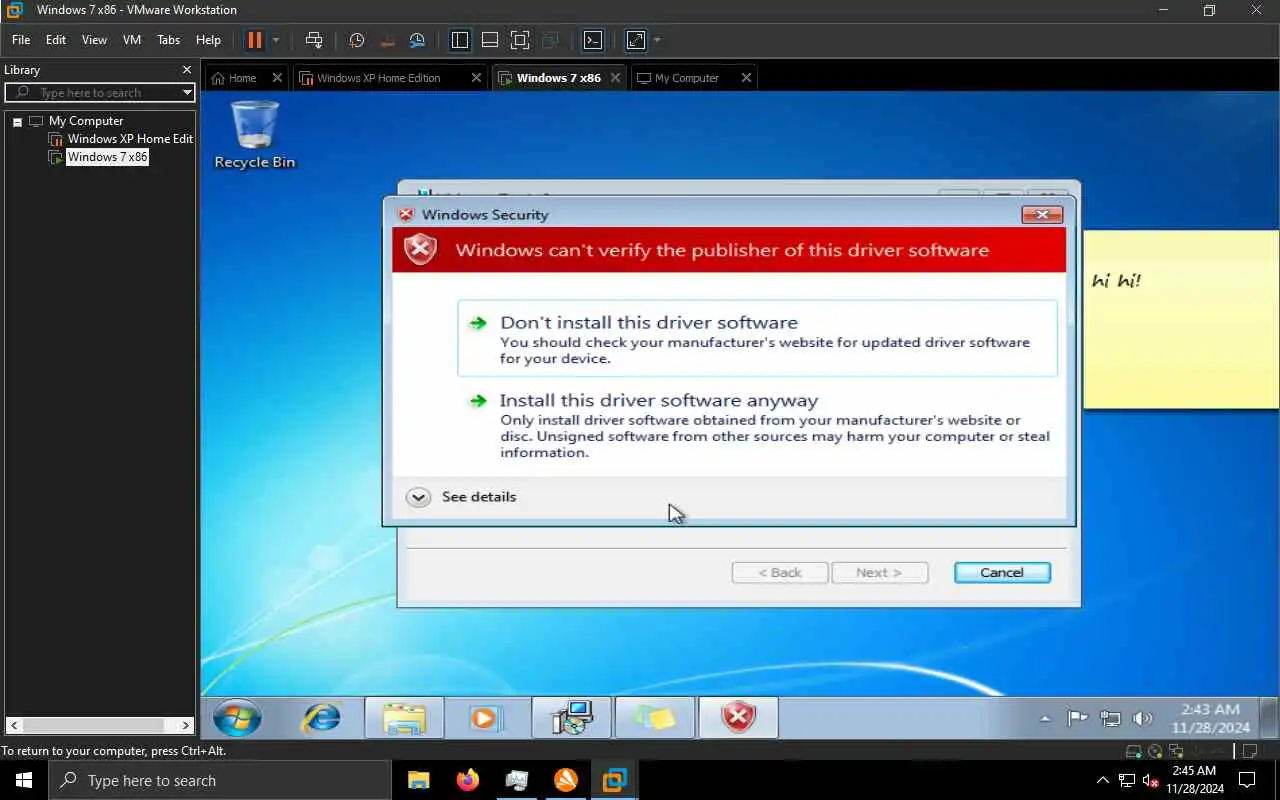
Task: Click the hi hi! sticky note
Action: (1181, 320)
